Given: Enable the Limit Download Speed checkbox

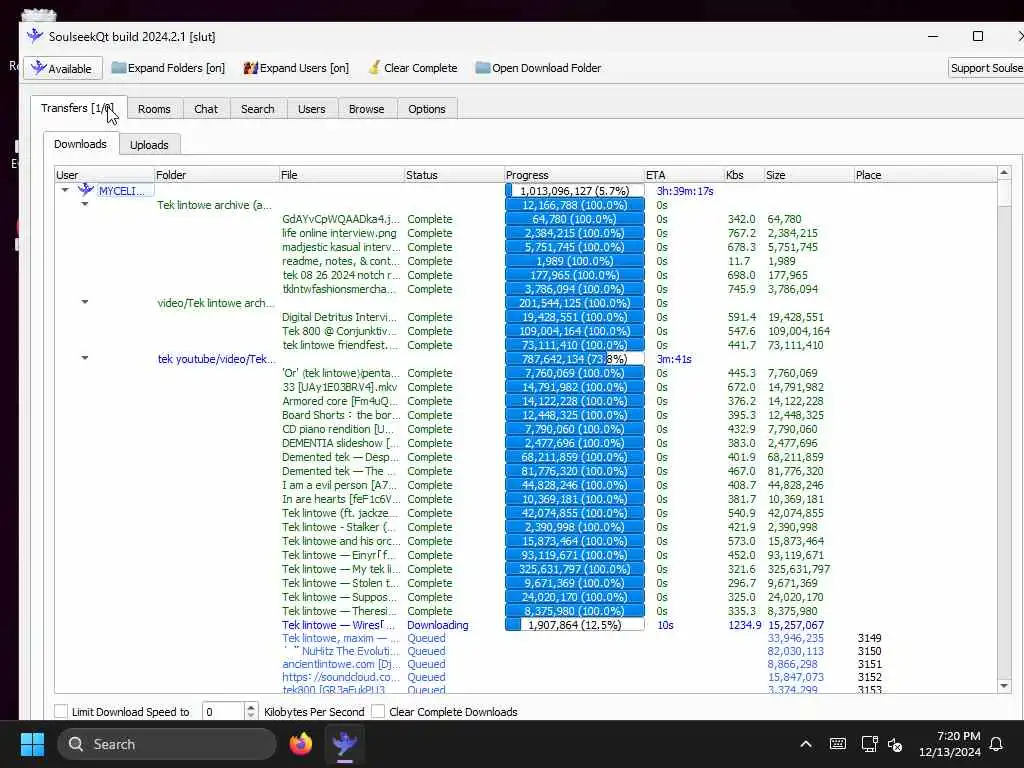Looking at the screenshot, I should pyautogui.click(x=61, y=711).
